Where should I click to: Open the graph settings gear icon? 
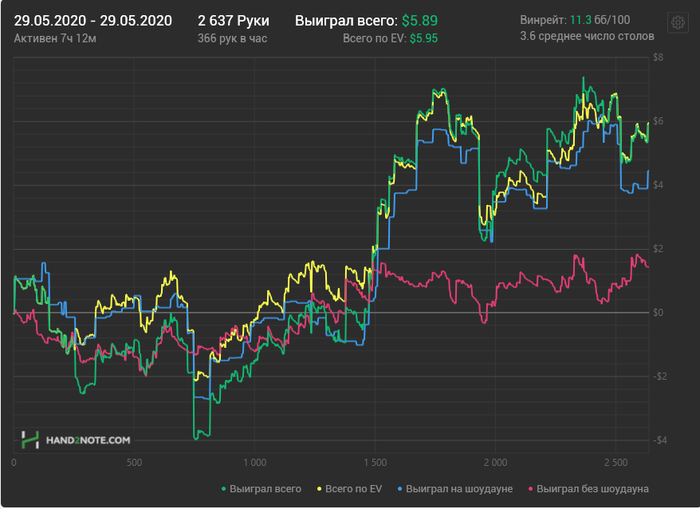(x=678, y=22)
